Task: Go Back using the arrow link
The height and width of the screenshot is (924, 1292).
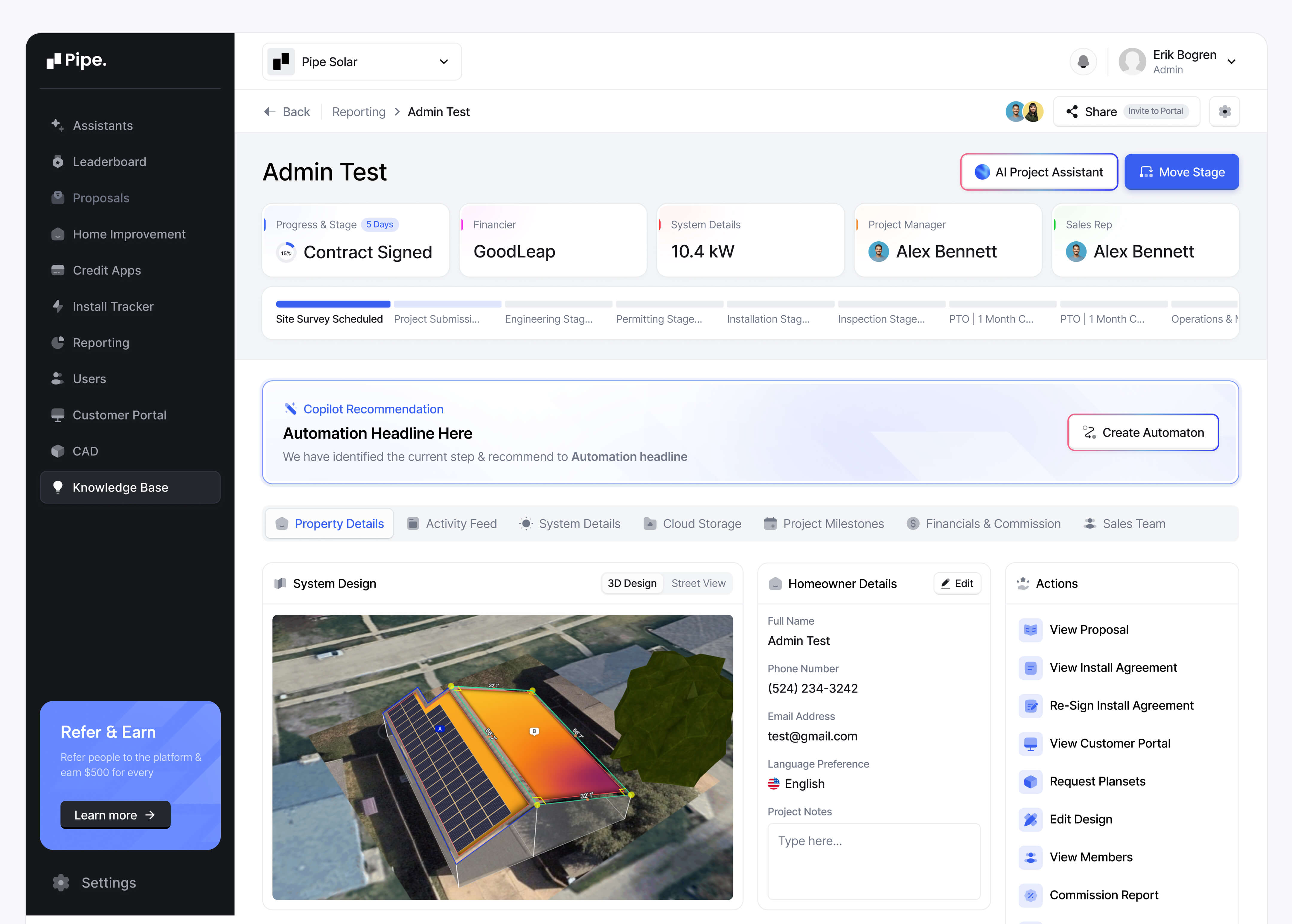Action: [x=287, y=112]
